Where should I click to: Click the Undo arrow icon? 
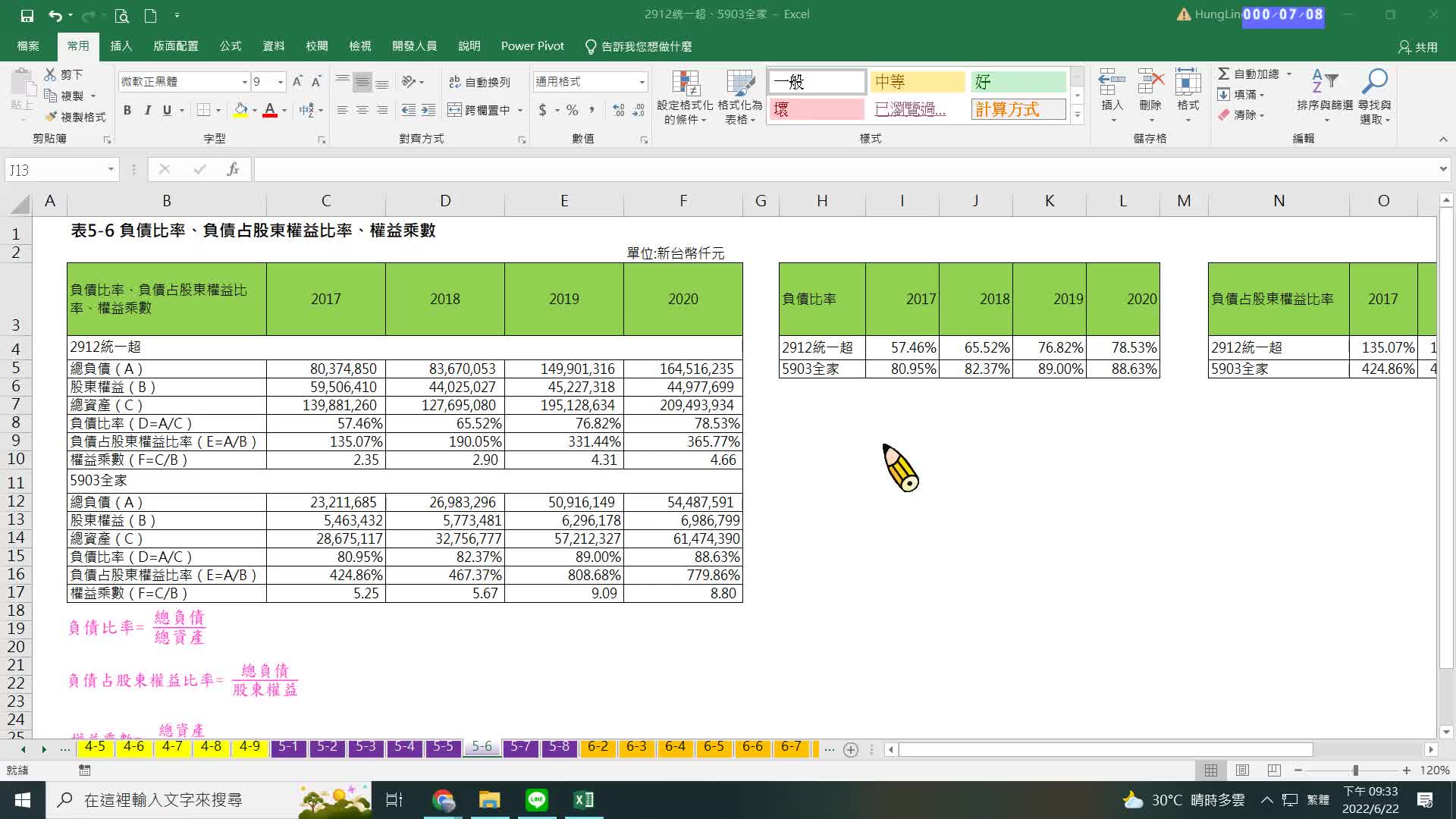[55, 15]
